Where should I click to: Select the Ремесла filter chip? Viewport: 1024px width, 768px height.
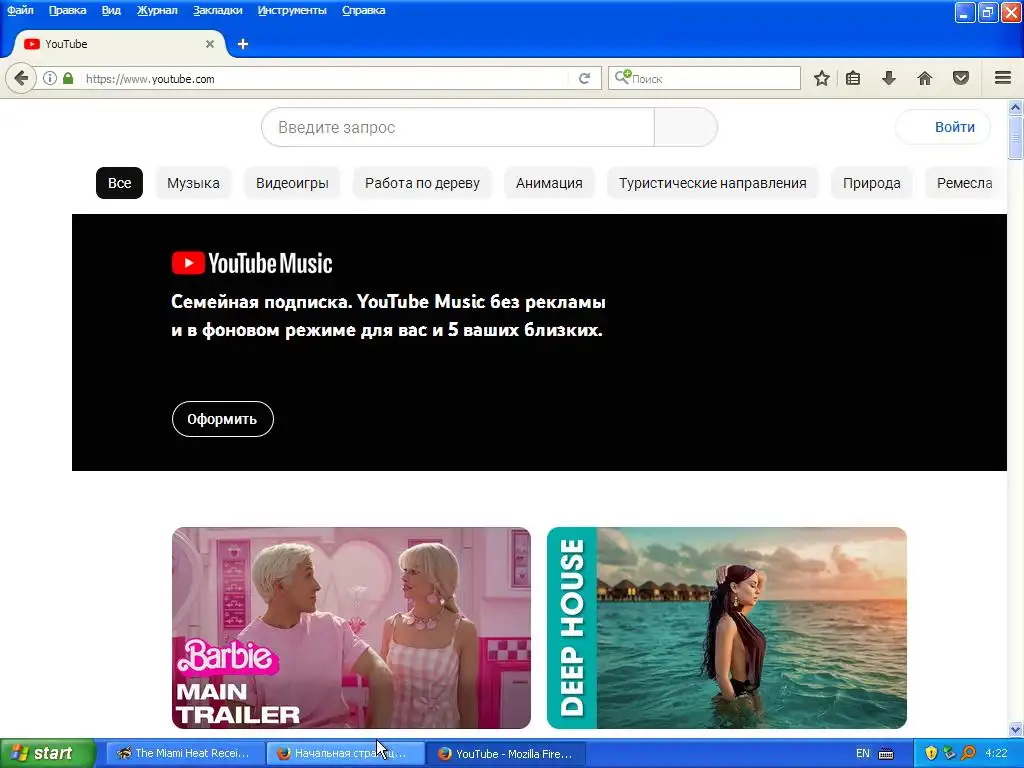point(965,183)
